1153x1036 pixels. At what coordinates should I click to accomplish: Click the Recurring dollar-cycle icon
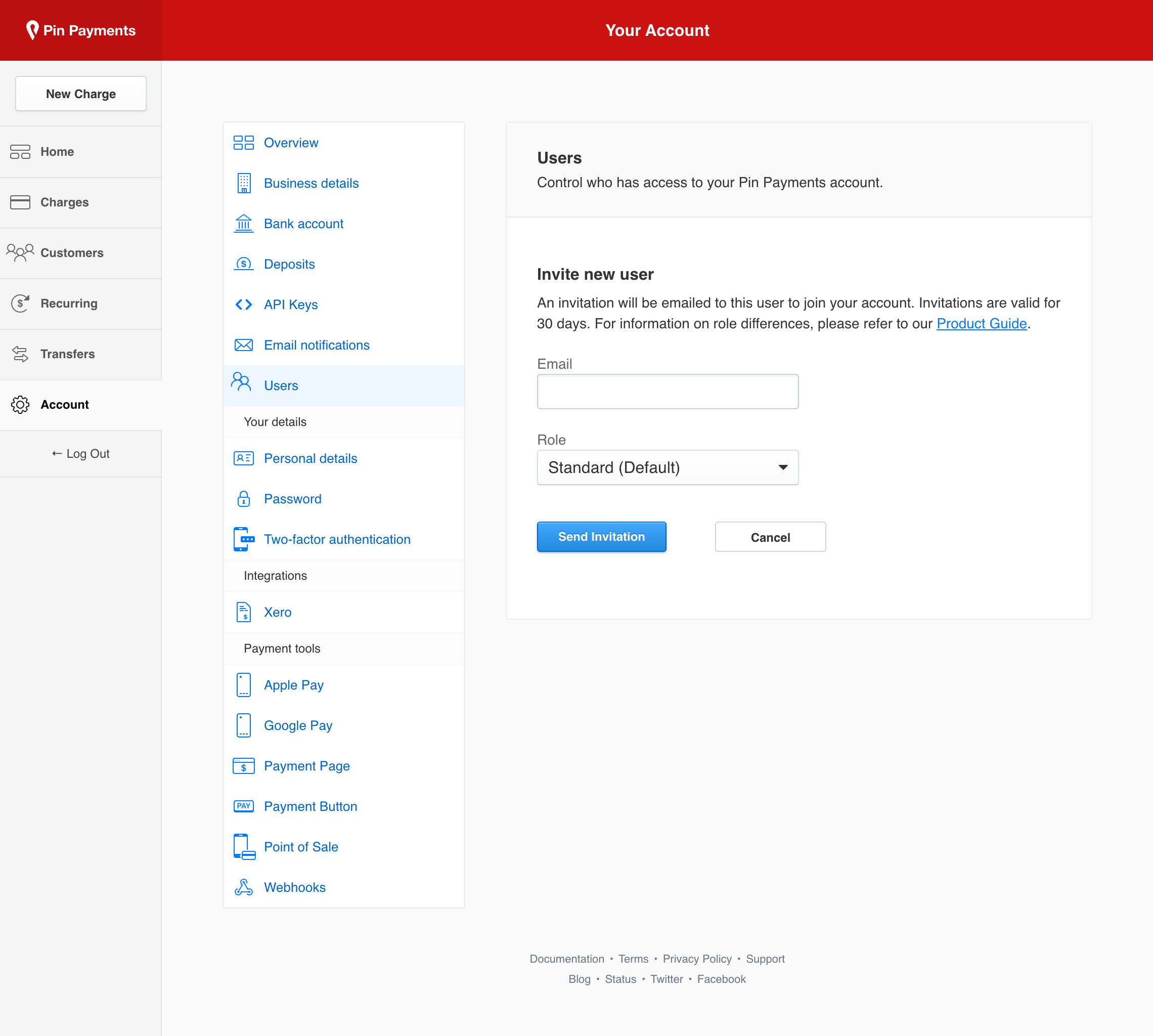point(21,304)
